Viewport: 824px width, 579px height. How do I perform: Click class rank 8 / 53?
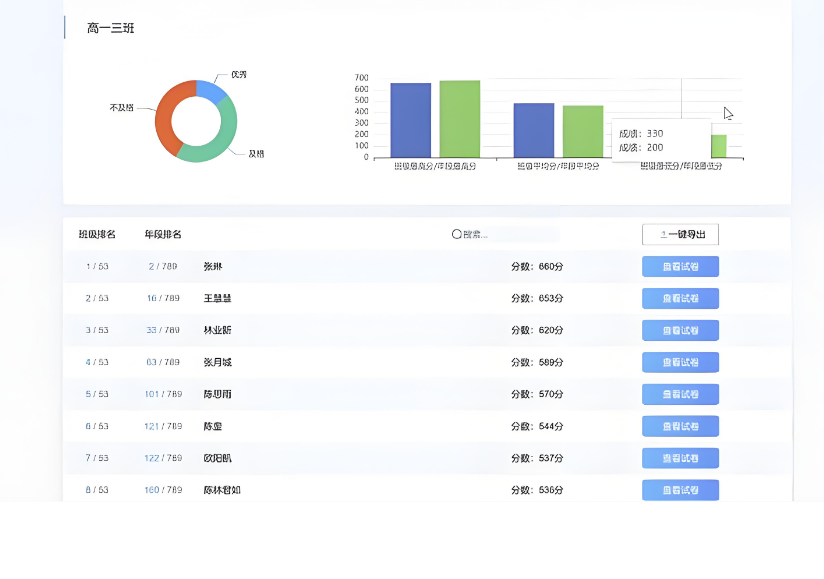point(97,490)
